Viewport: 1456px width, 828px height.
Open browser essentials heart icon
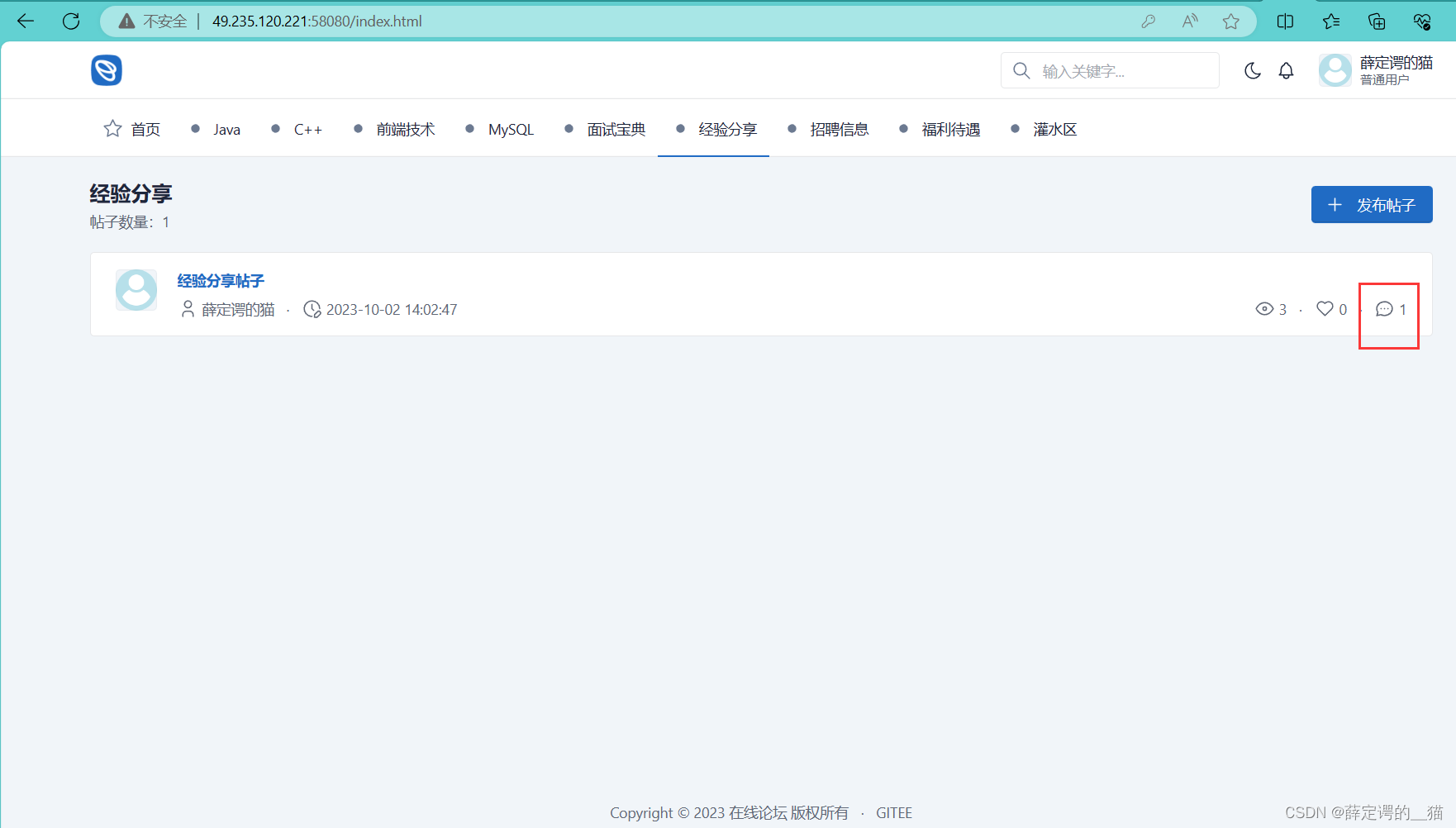(1422, 21)
